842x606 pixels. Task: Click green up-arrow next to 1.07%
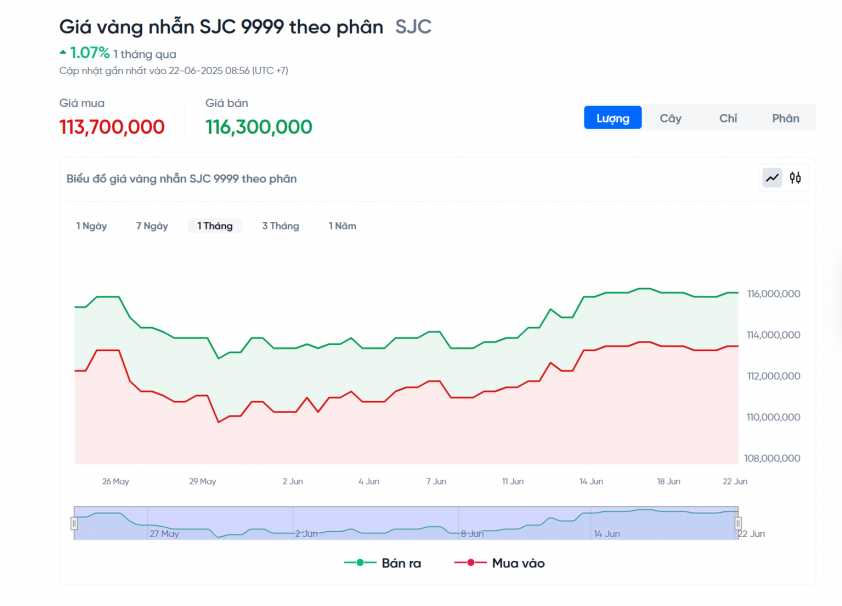pos(63,53)
